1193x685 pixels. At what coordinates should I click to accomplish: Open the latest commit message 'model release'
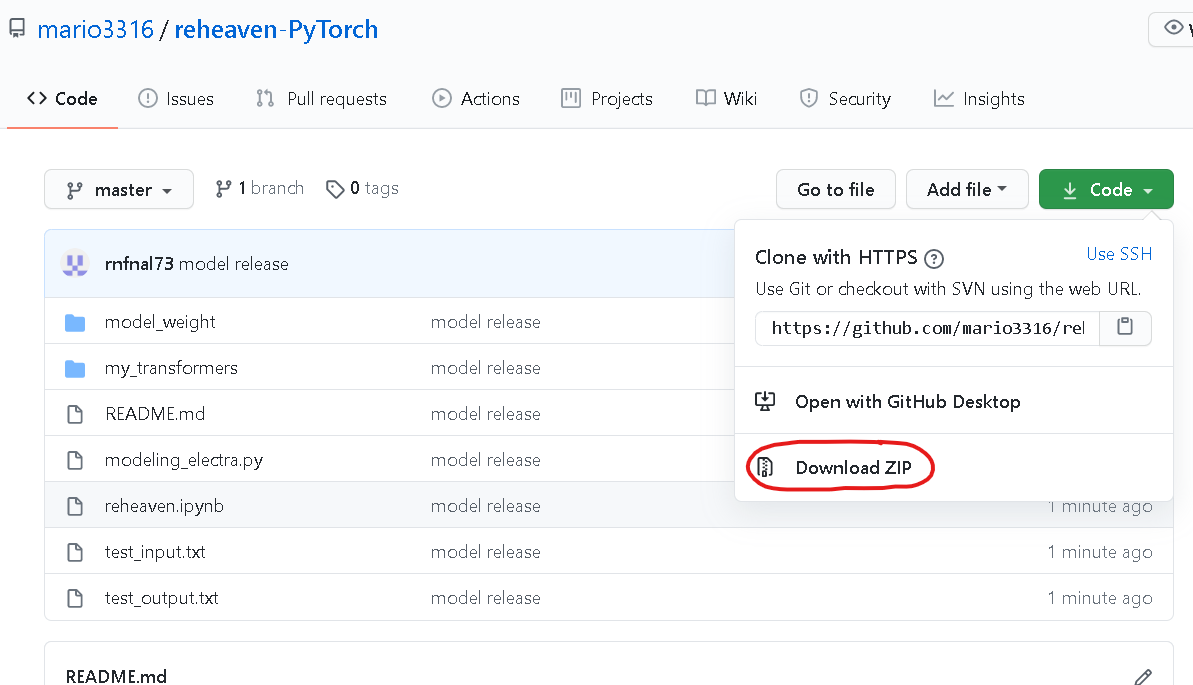pos(234,264)
